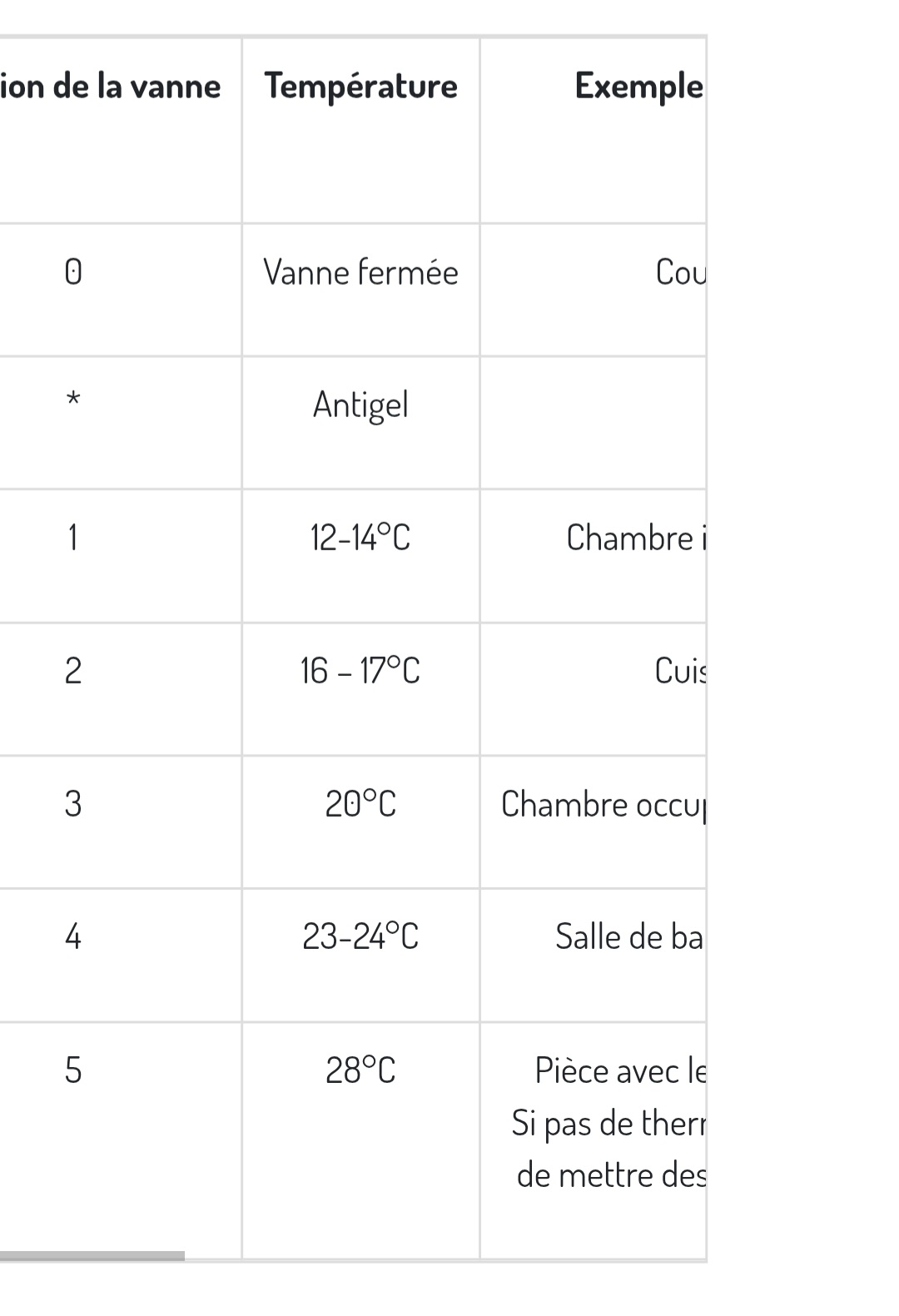Image resolution: width=899 pixels, height=1316 pixels.
Task: Select the 'Salle de ba' example cell
Action: point(628,937)
